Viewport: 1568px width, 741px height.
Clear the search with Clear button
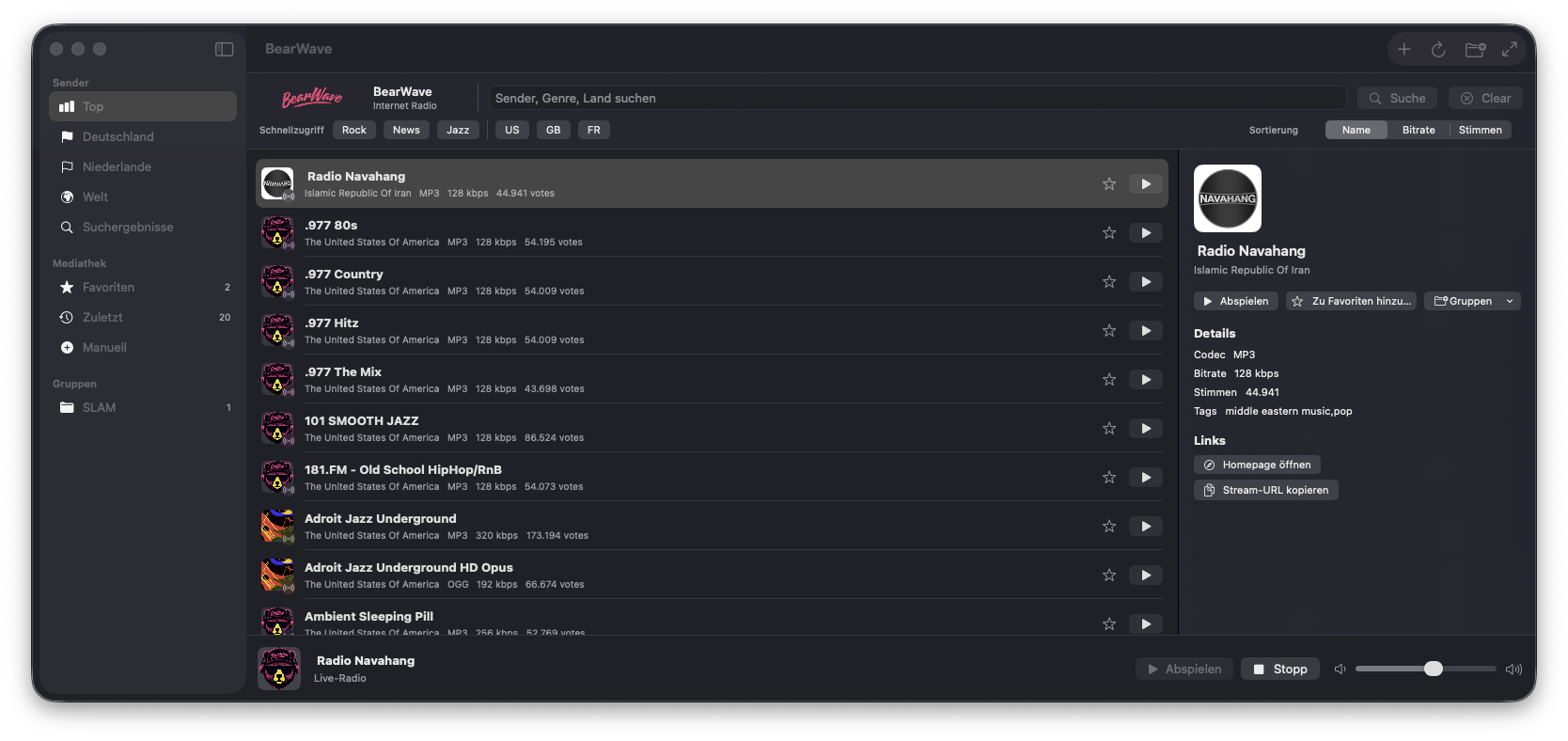(x=1485, y=98)
